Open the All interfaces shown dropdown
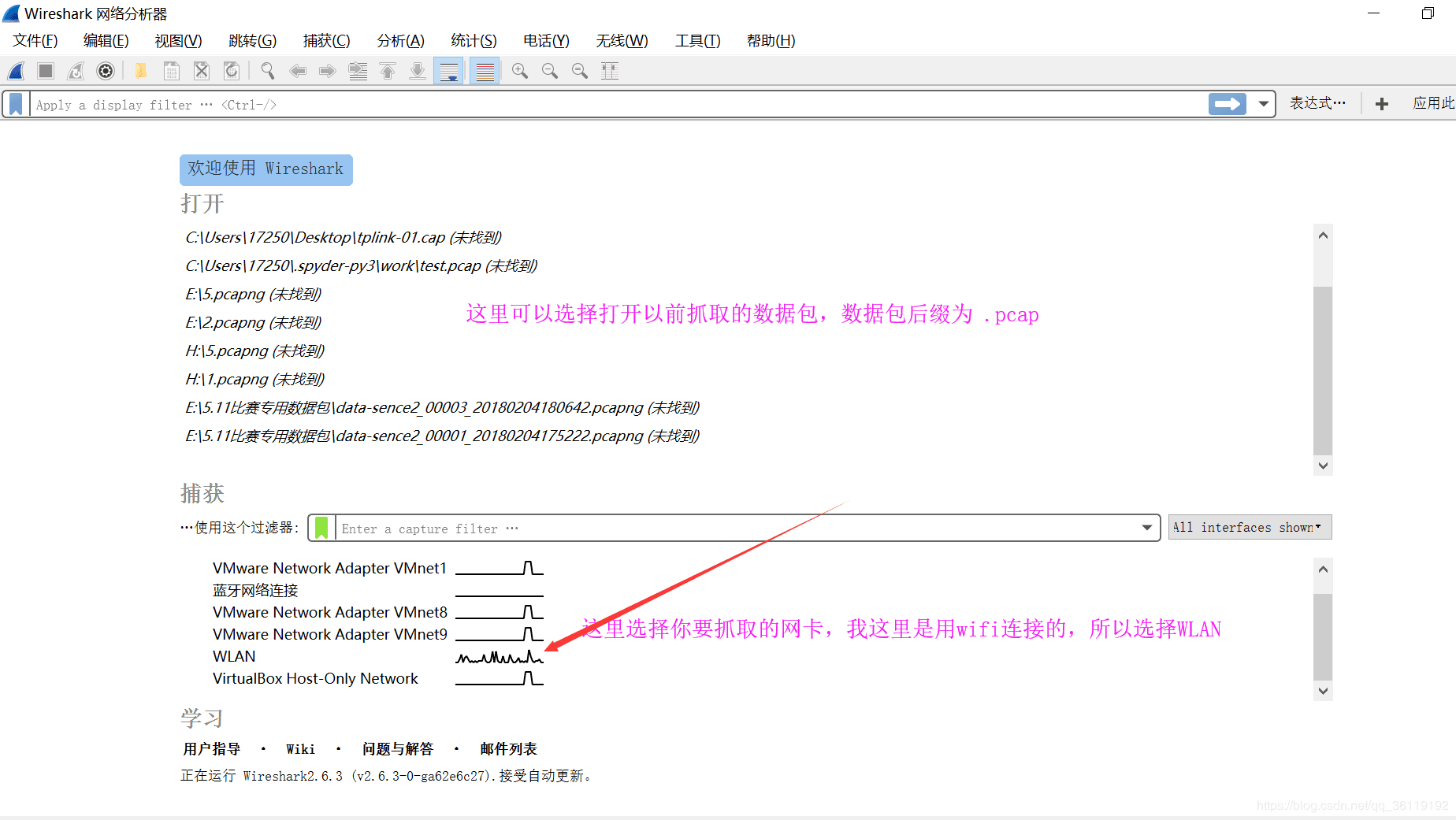1456x820 pixels. pos(1250,528)
